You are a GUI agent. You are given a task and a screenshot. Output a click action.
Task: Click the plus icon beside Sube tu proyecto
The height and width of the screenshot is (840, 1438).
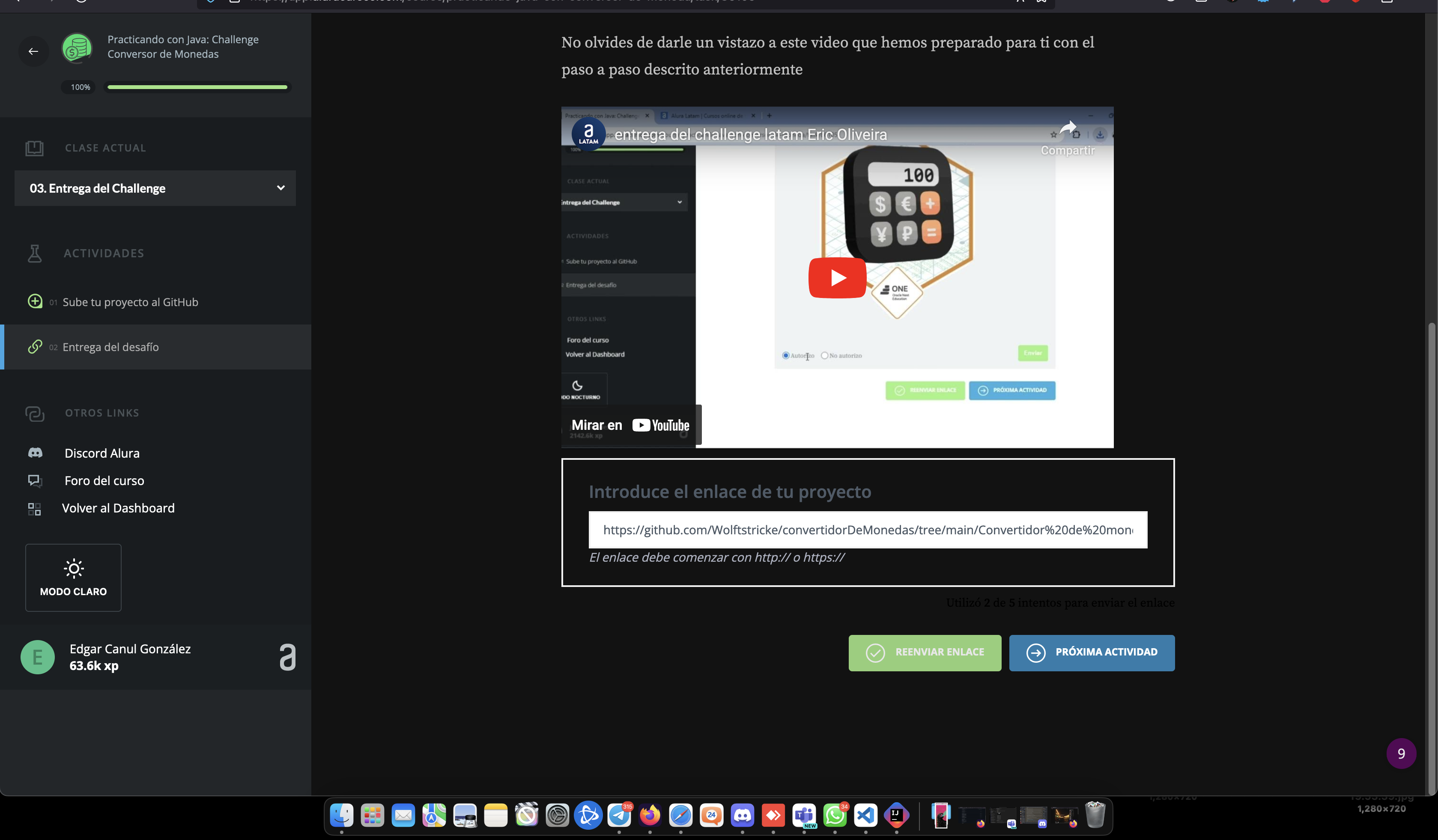[x=35, y=301]
